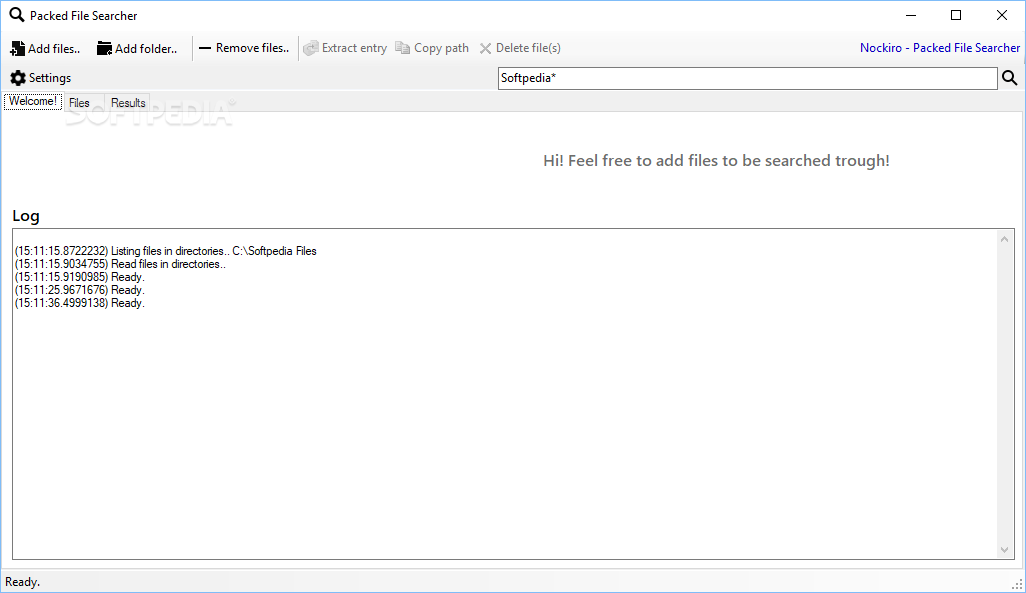Minimize the Packed File Searcher window
Viewport: 1026px width, 593px height.
(x=910, y=15)
